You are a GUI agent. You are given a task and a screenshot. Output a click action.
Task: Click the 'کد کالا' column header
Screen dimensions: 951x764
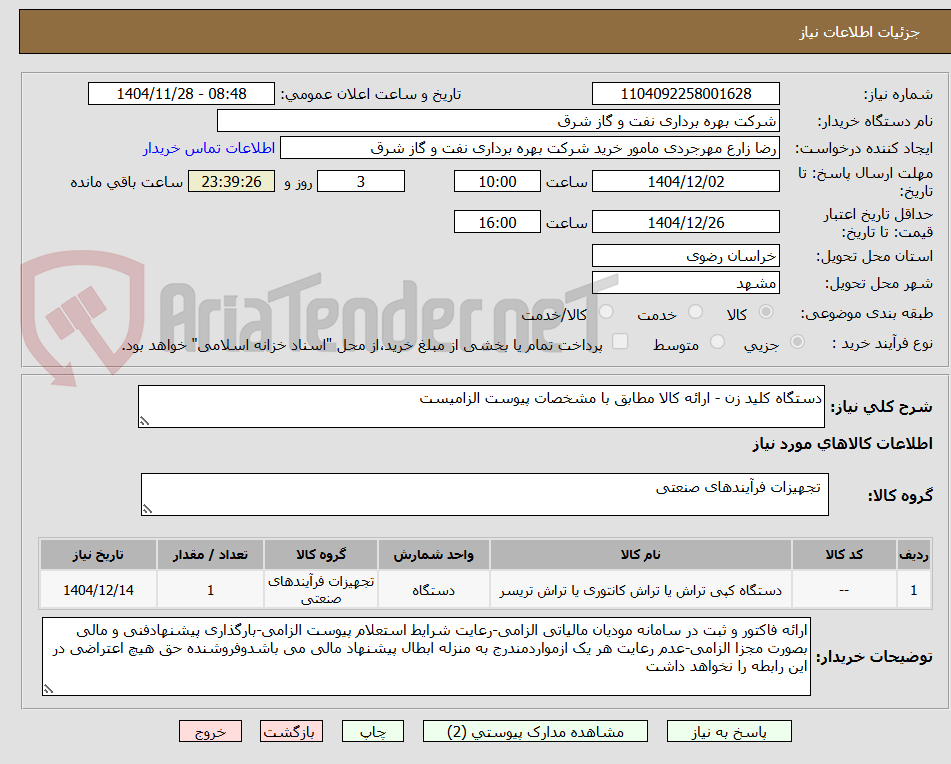844,555
